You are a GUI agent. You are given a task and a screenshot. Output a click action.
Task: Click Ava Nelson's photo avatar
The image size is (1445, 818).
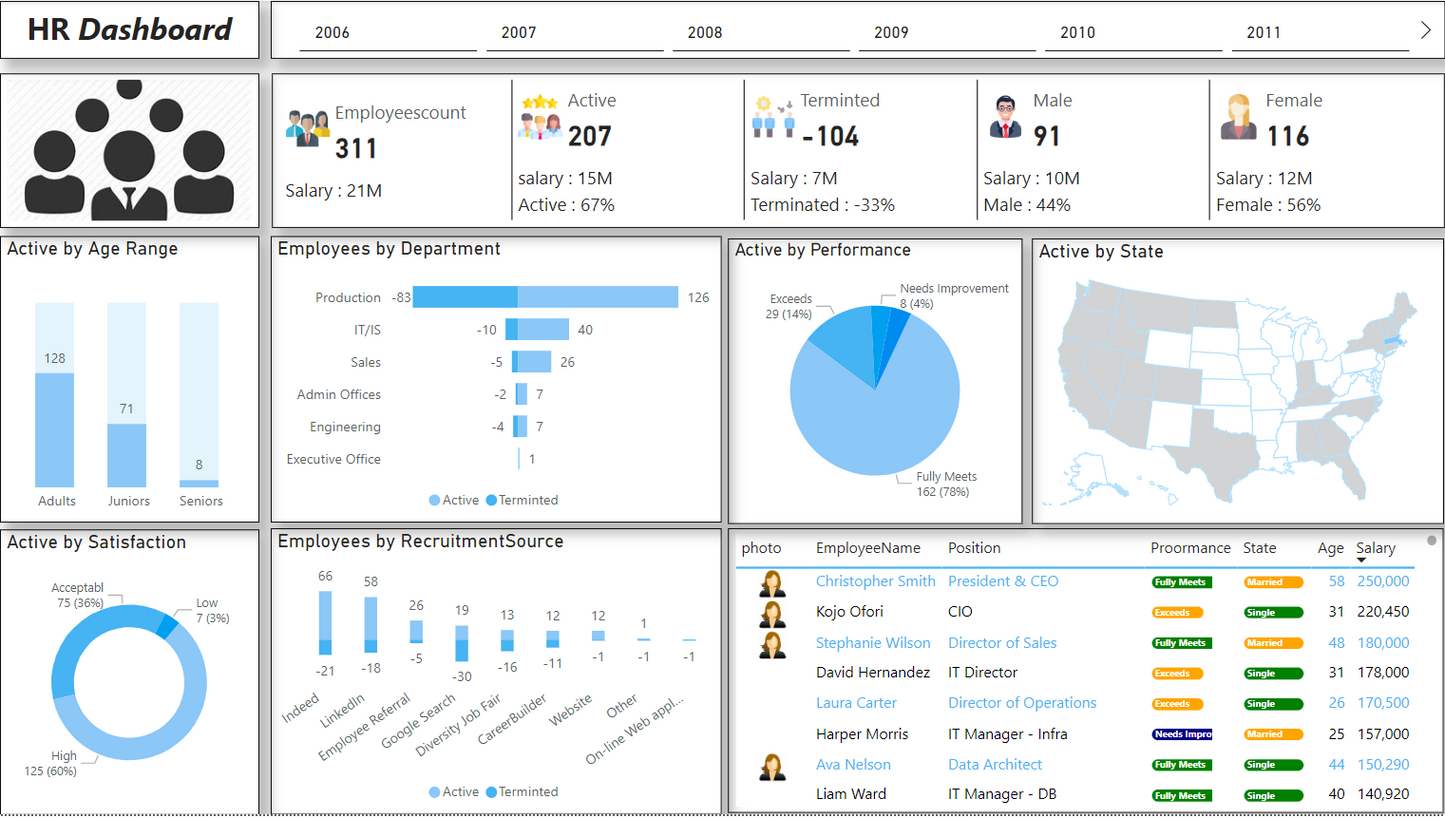771,765
